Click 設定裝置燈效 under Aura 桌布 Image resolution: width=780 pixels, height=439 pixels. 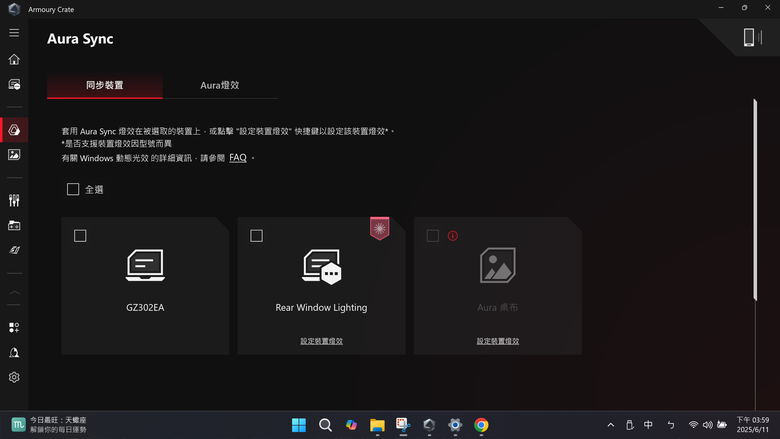(497, 341)
